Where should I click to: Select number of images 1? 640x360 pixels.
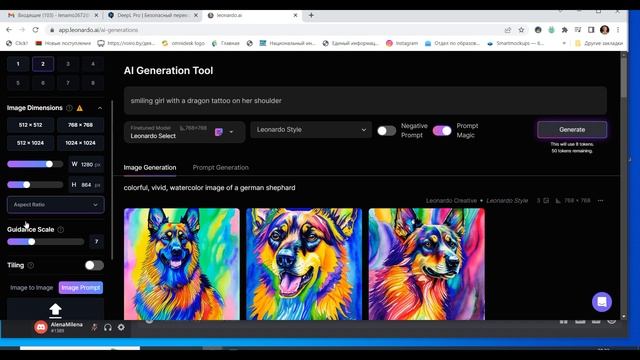point(18,64)
